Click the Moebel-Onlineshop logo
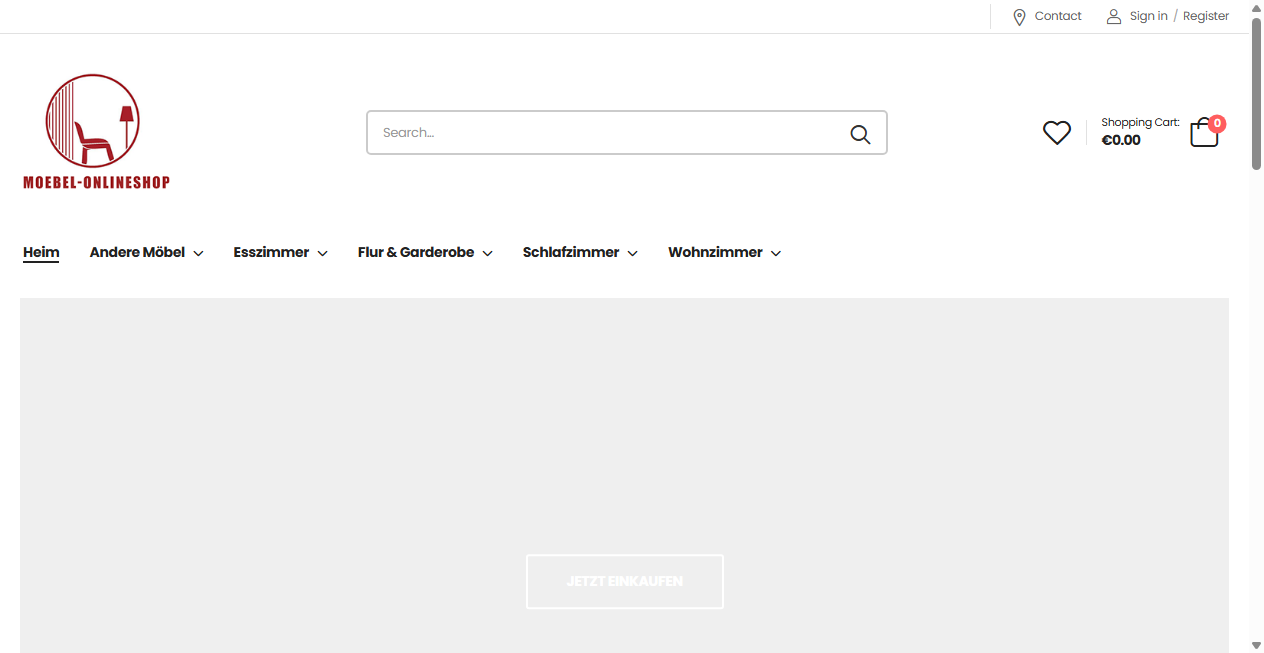 (96, 131)
